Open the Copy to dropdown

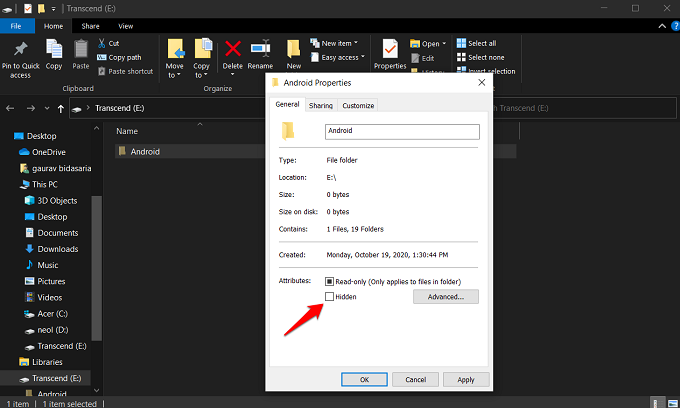(201, 71)
